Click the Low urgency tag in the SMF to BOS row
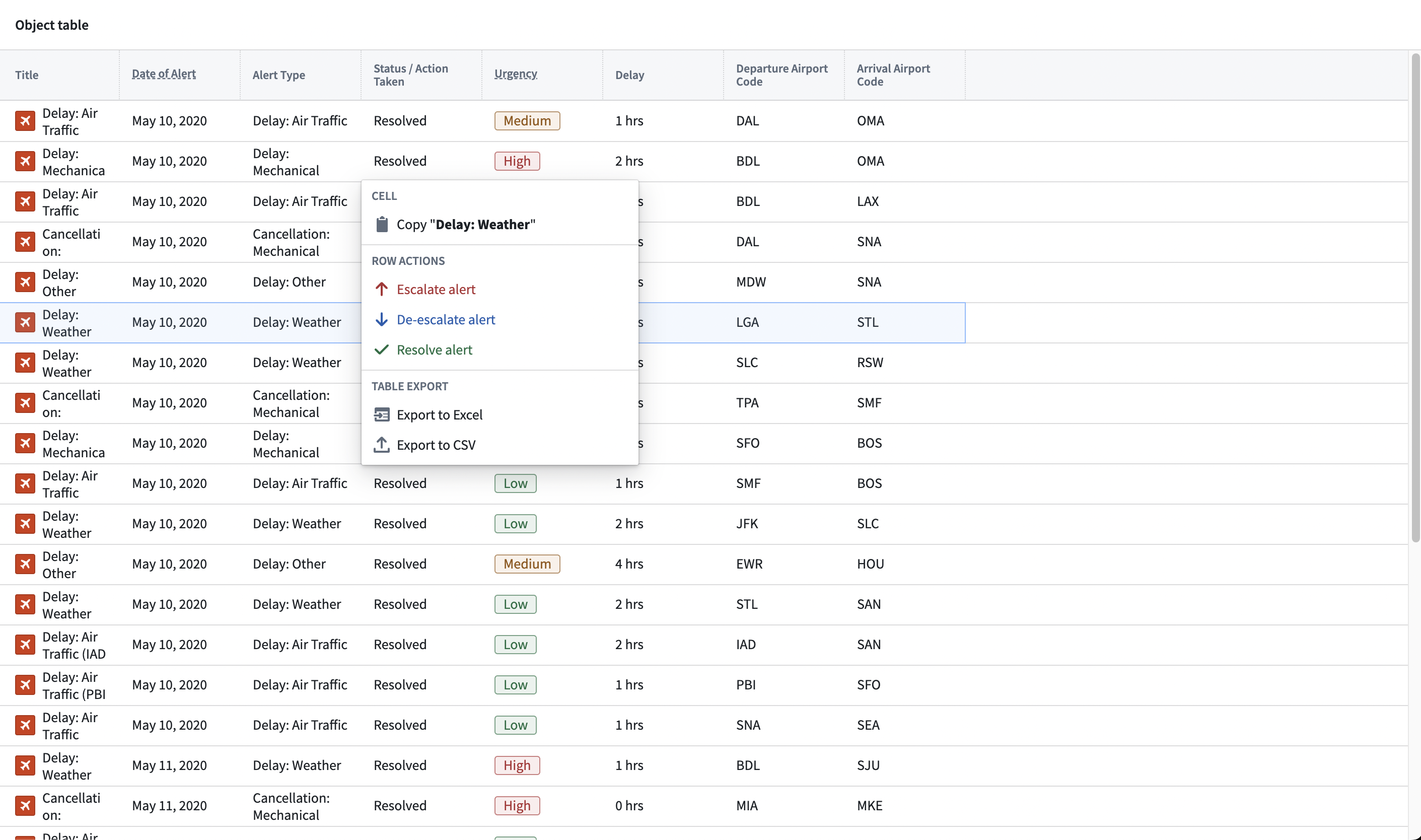Screen dimensions: 1421x840 click(515, 483)
